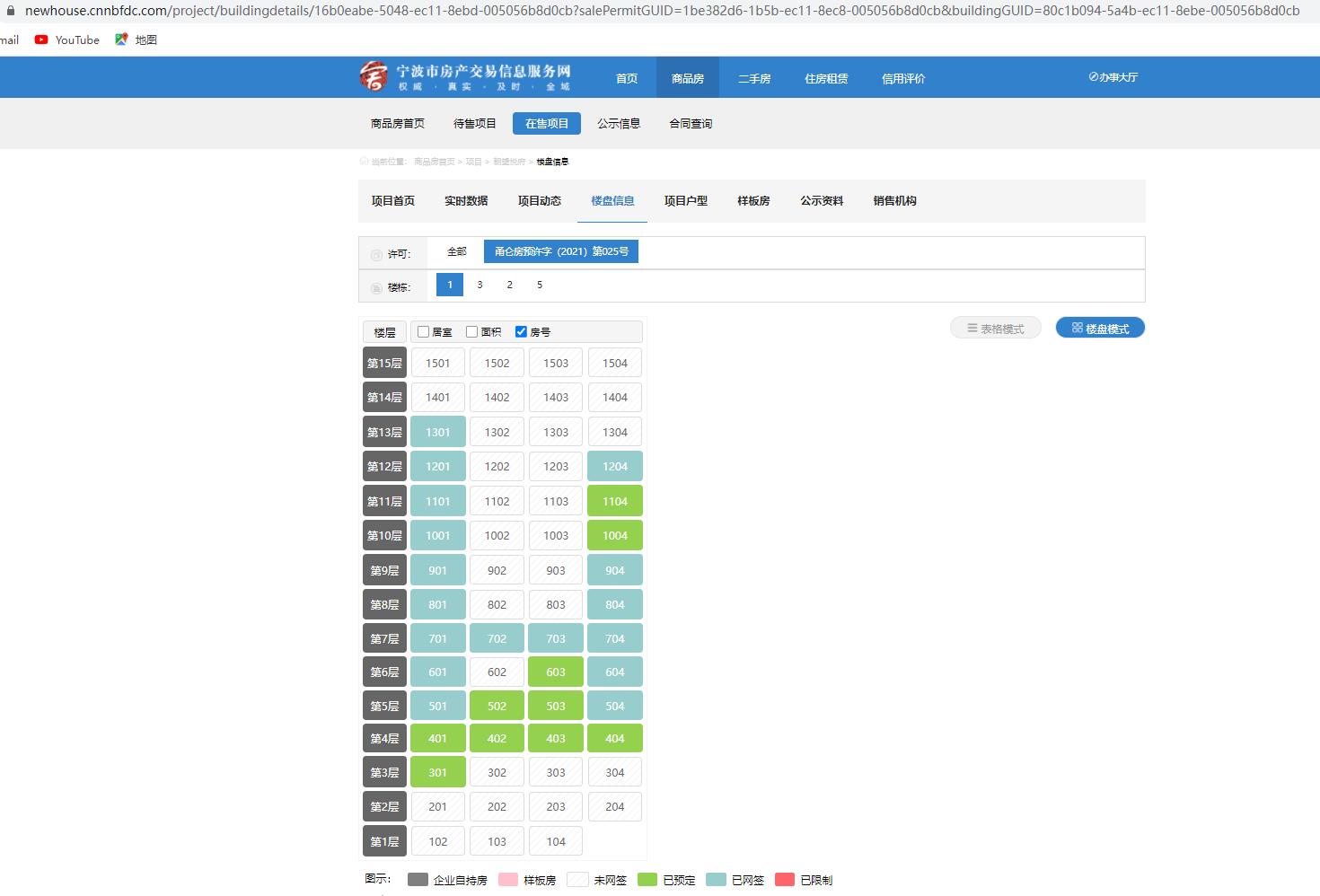Click the 第1层 floor label

click(384, 841)
